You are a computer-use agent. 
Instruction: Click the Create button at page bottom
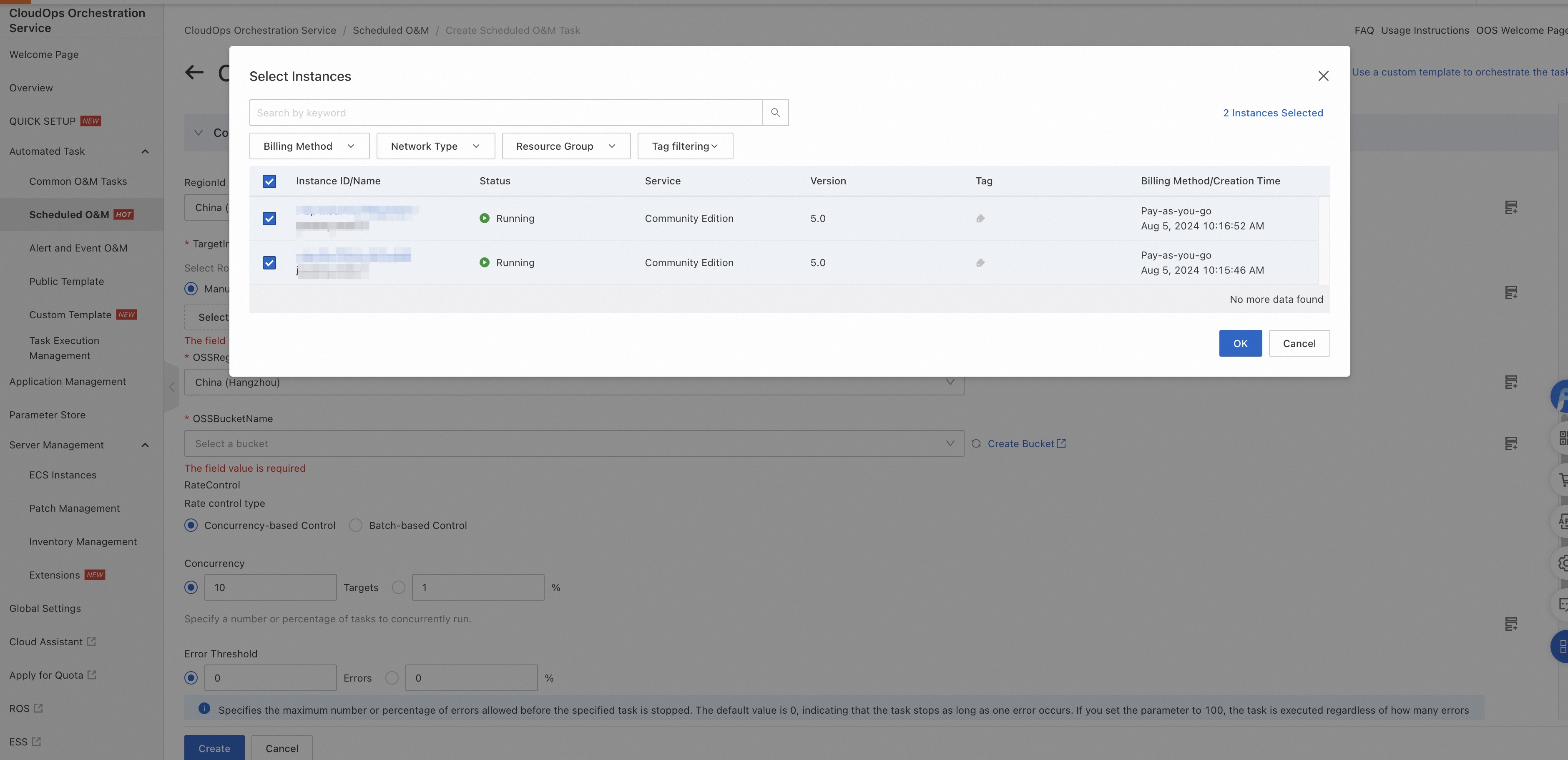point(214,748)
